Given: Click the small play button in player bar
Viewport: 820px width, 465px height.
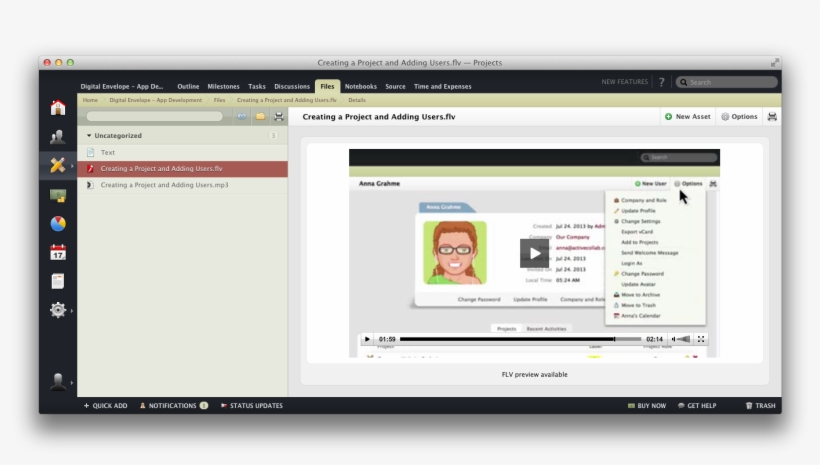Looking at the screenshot, I should point(367,339).
